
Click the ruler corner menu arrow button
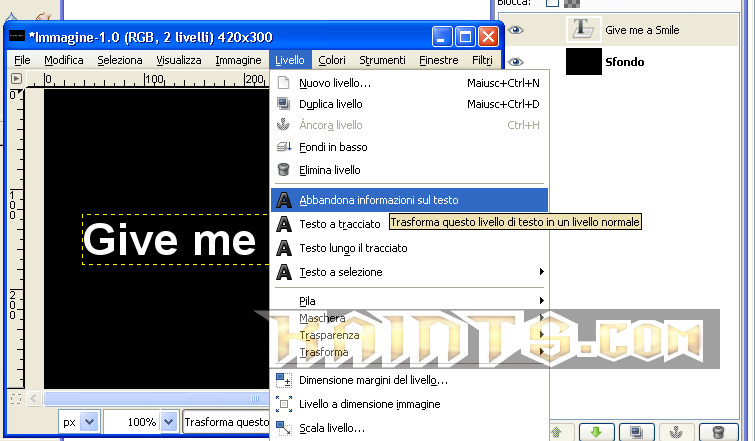16,78
